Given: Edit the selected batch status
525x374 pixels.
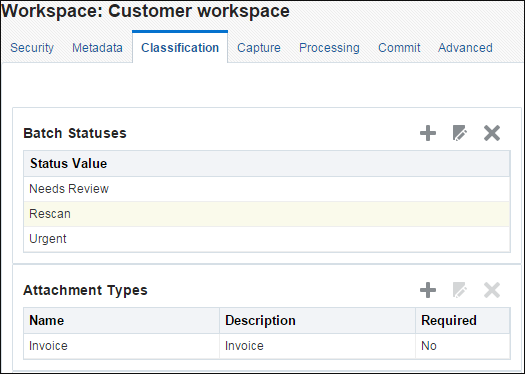Looking at the screenshot, I should (460, 133).
